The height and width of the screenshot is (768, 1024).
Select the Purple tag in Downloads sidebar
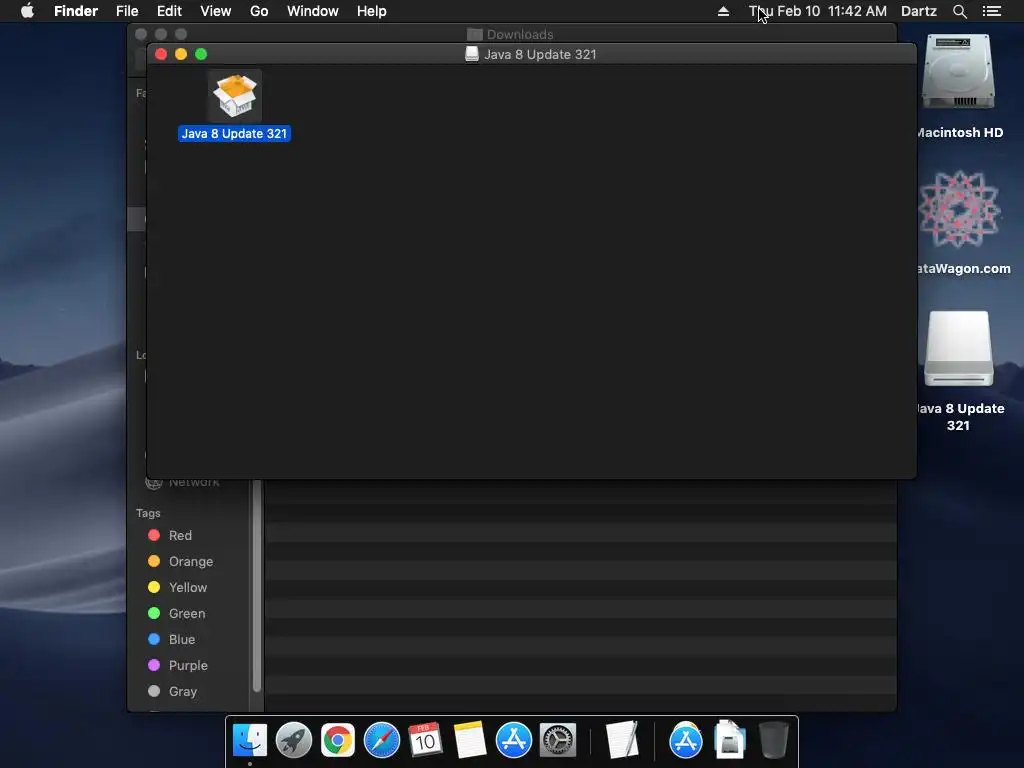(189, 665)
